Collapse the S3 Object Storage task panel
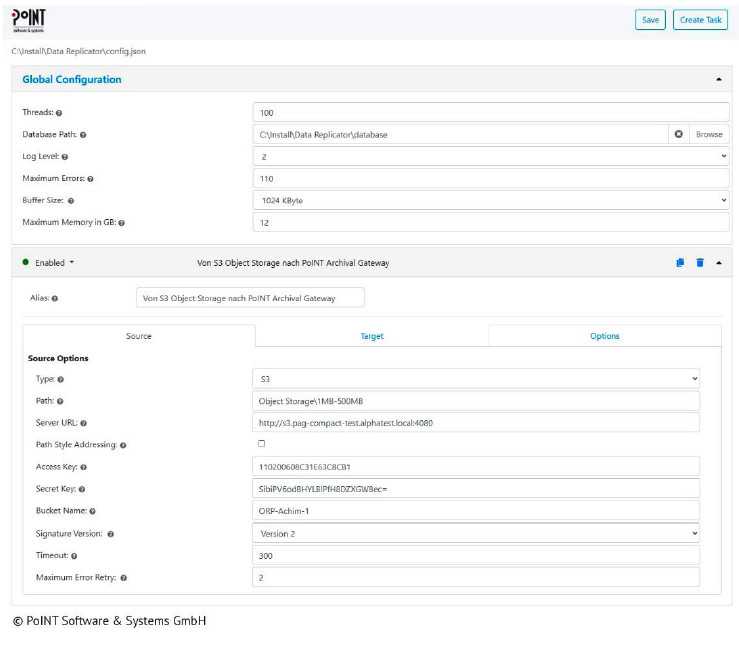 tap(719, 263)
